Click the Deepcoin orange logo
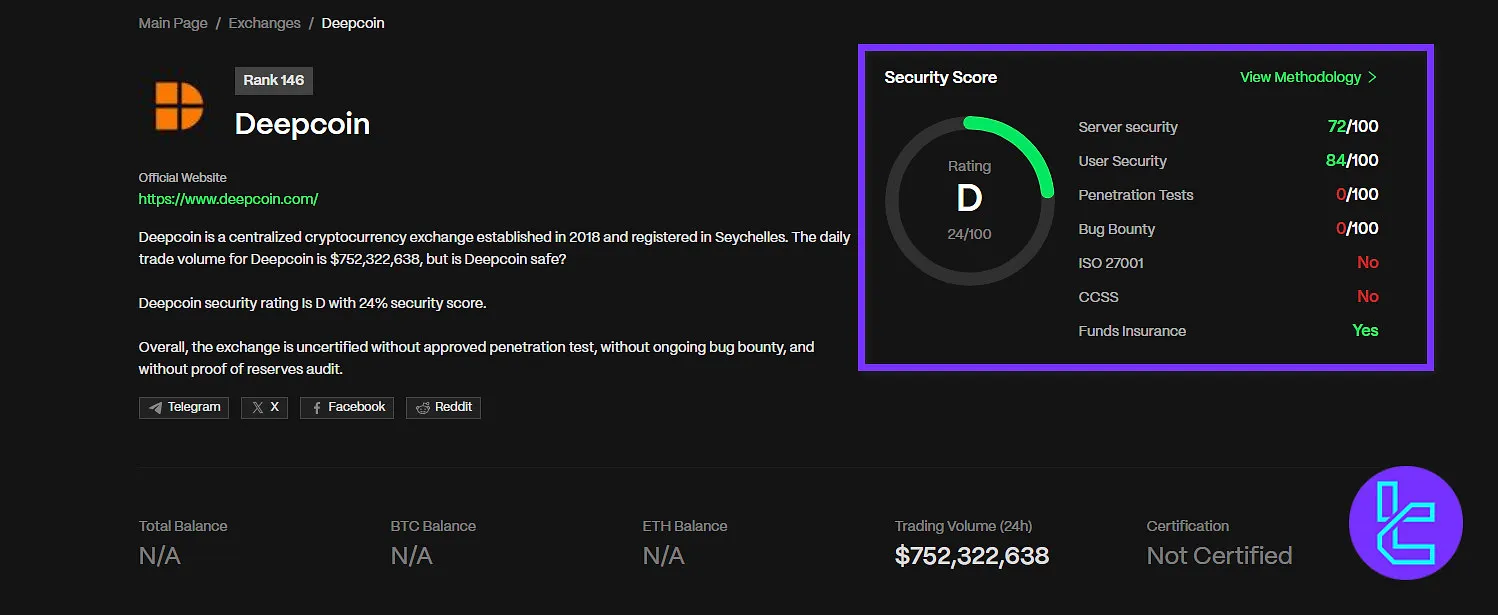 pos(179,107)
